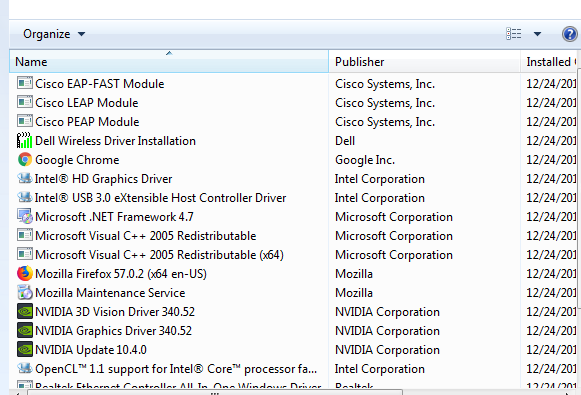
Task: Open the help question mark icon
Action: pyautogui.click(x=570, y=34)
